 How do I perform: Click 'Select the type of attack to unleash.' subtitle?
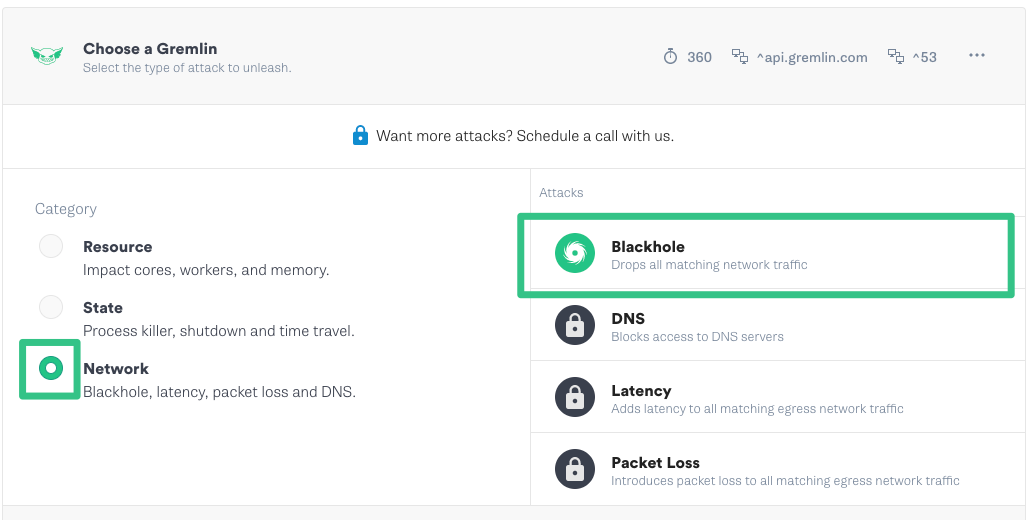coord(187,68)
